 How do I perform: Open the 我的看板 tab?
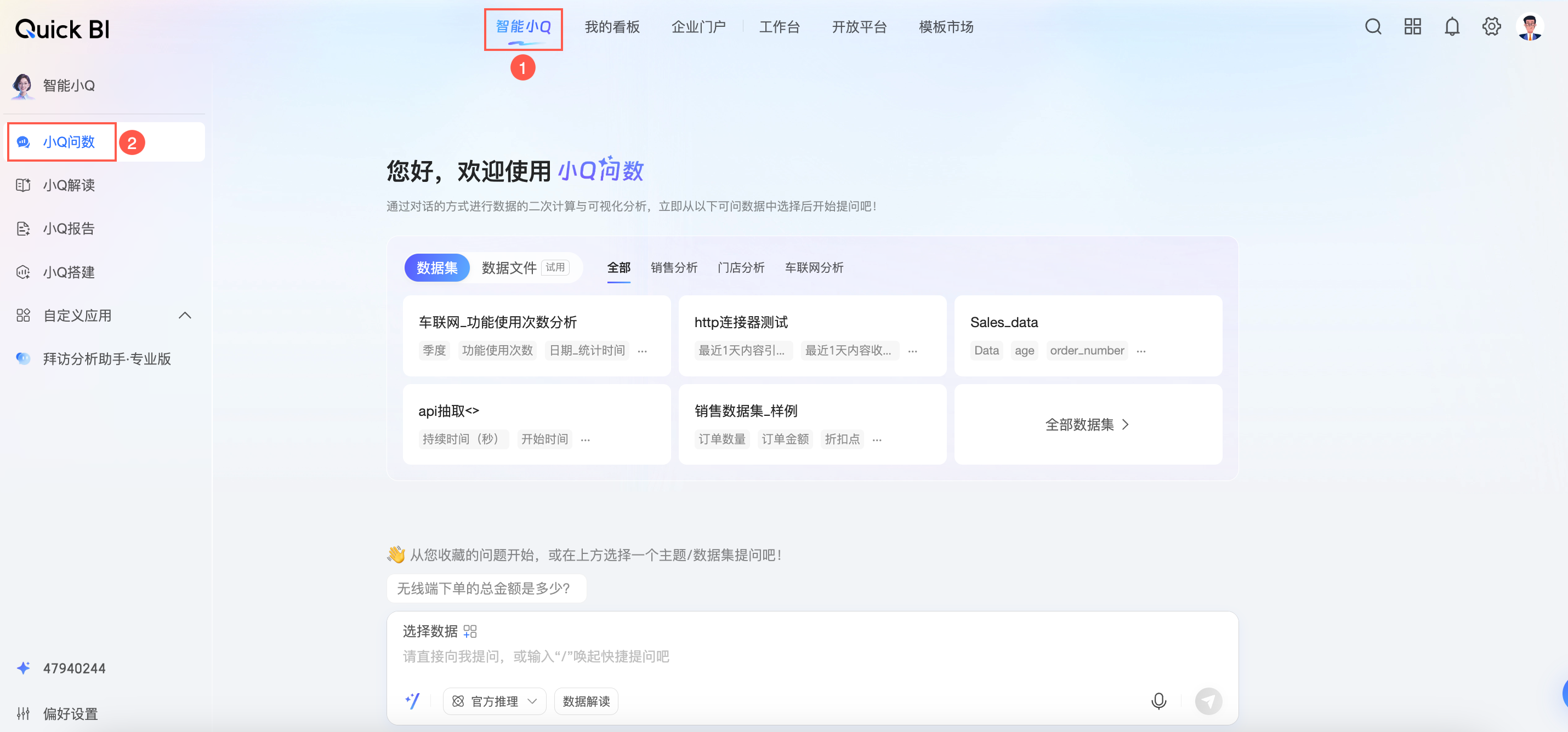click(x=612, y=27)
